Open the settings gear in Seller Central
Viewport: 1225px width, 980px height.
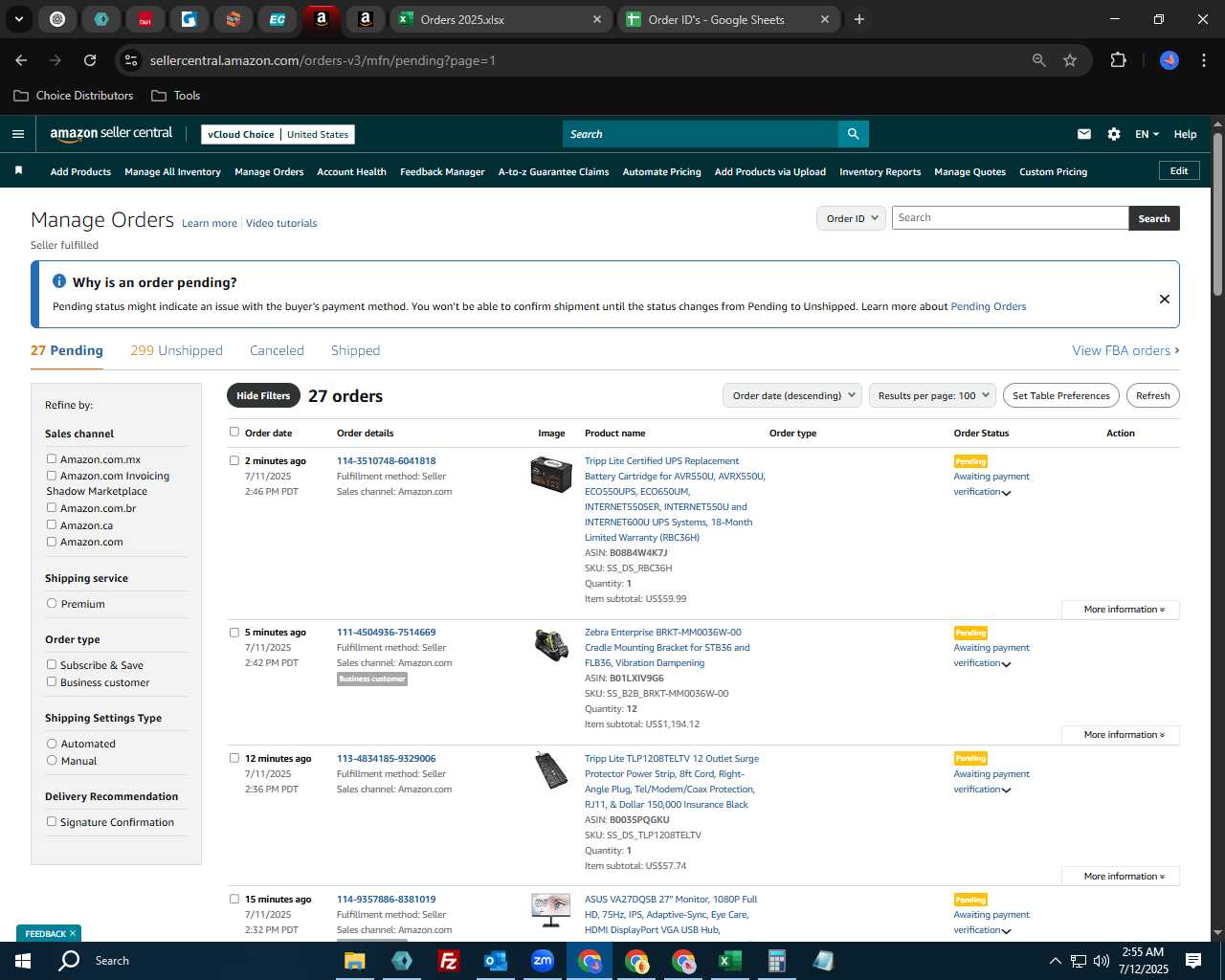pos(1114,134)
